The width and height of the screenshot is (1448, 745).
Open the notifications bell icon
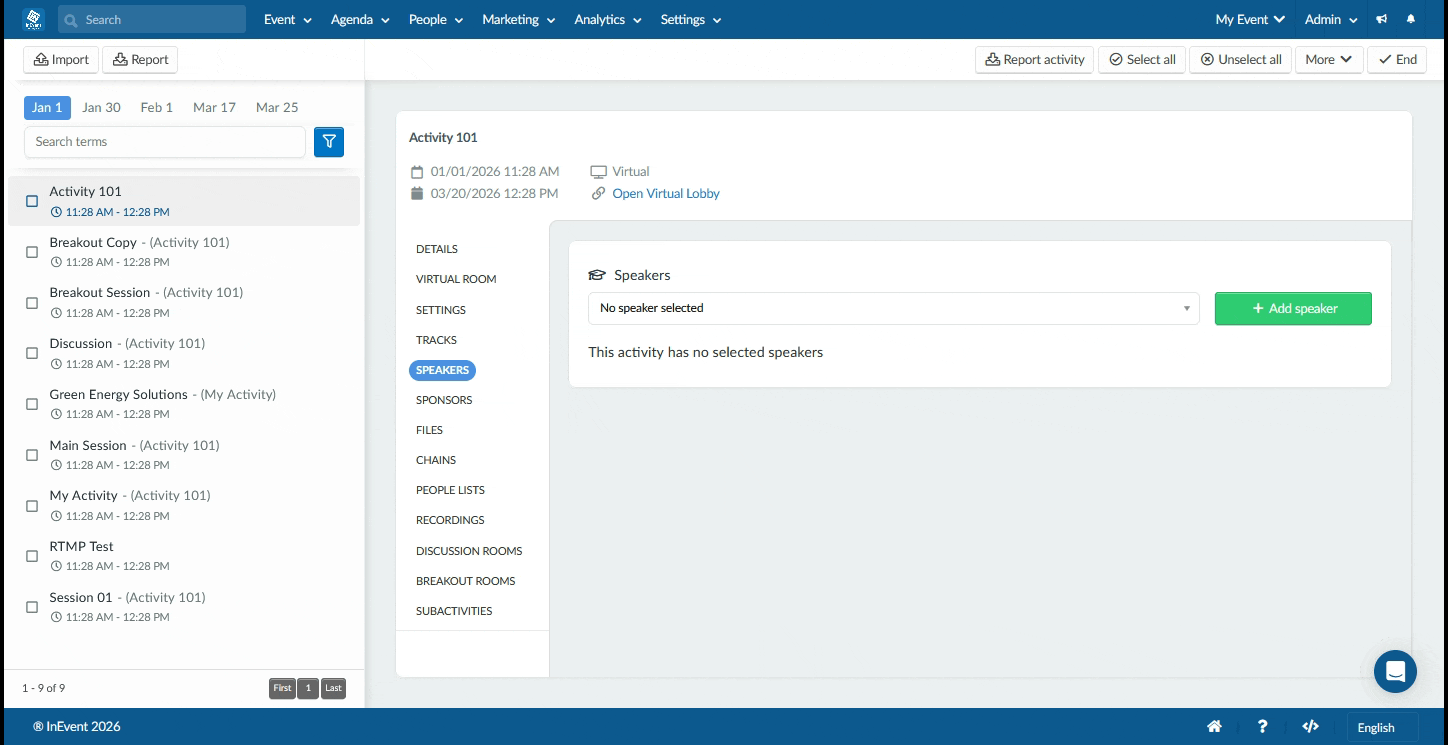[x=1411, y=19]
